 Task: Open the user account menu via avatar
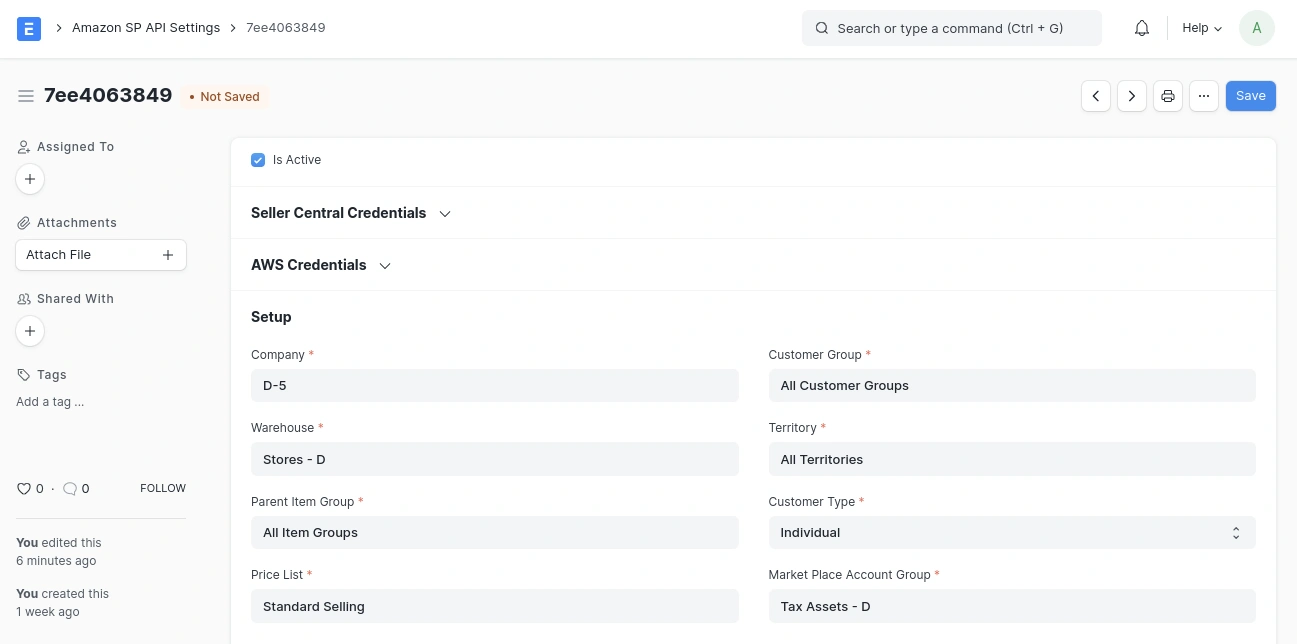pyautogui.click(x=1257, y=28)
